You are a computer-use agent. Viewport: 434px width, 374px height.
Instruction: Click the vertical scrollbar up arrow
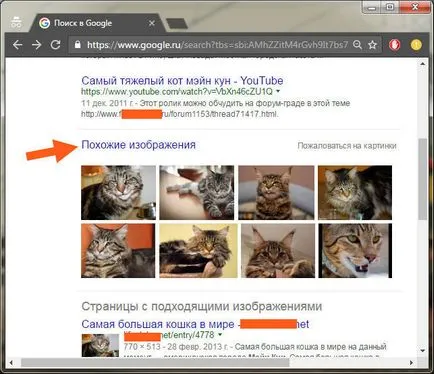click(x=423, y=63)
